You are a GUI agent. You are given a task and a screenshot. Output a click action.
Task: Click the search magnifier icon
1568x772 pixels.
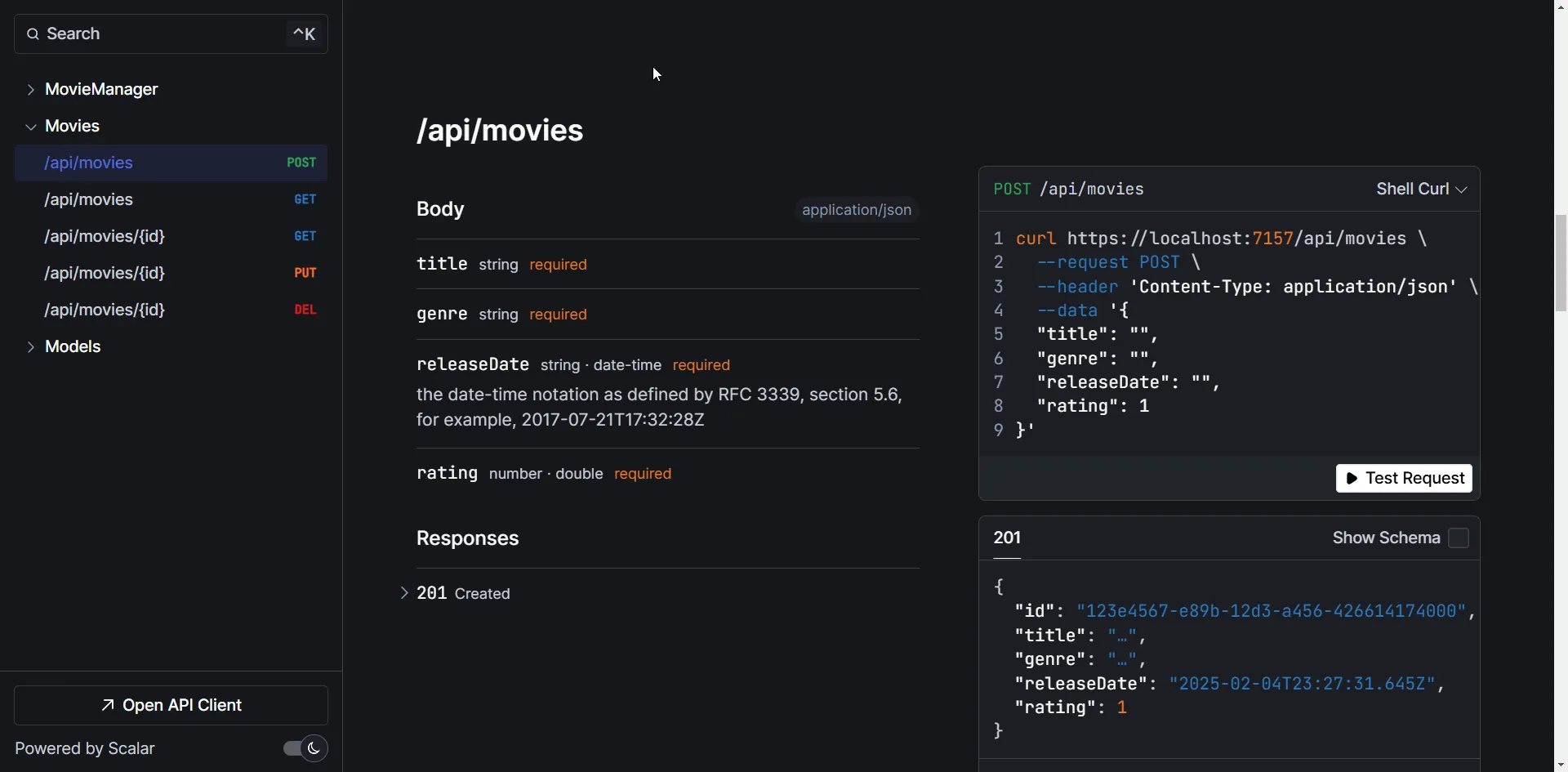(x=33, y=34)
